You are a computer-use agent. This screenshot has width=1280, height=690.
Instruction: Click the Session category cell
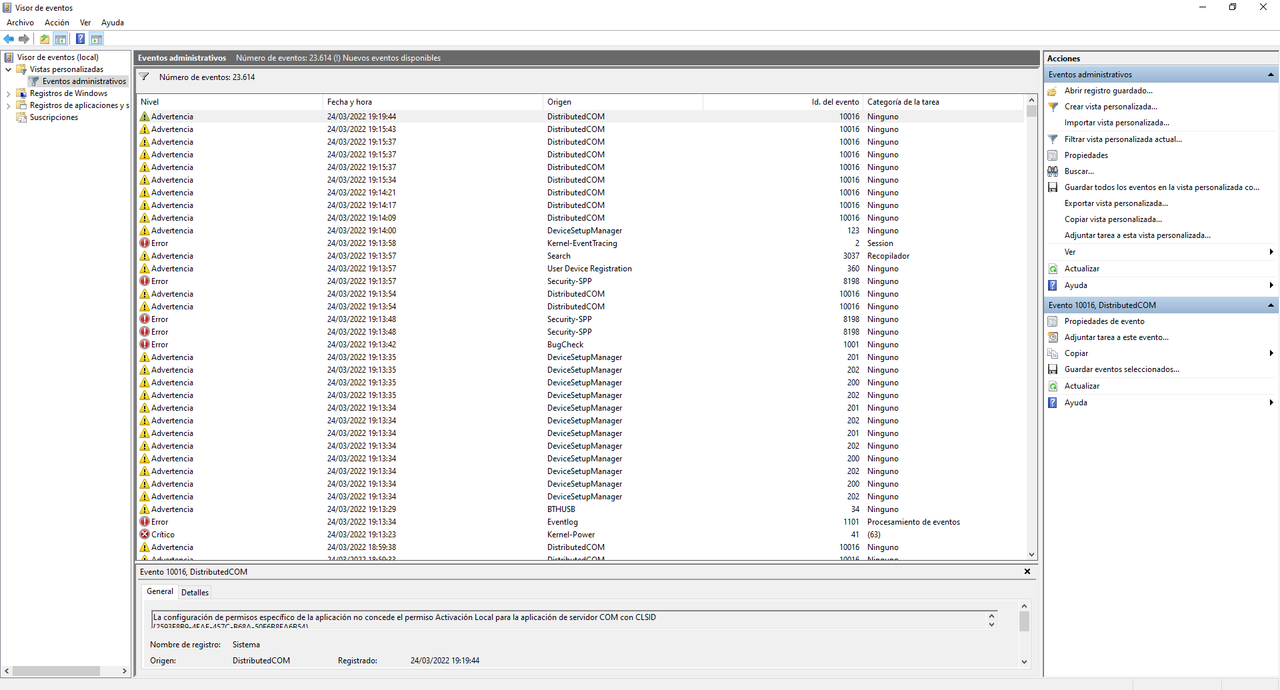(880, 243)
